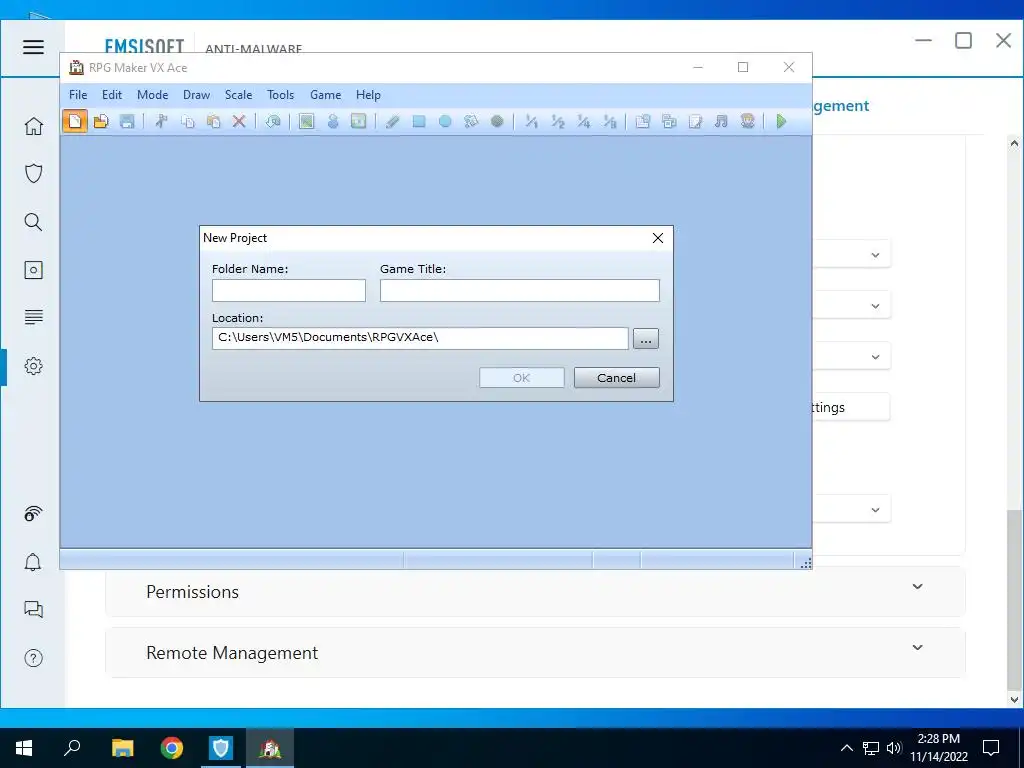The image size is (1024, 768).
Task: Open Emsisoft Protection shield icon
Action: click(33, 174)
